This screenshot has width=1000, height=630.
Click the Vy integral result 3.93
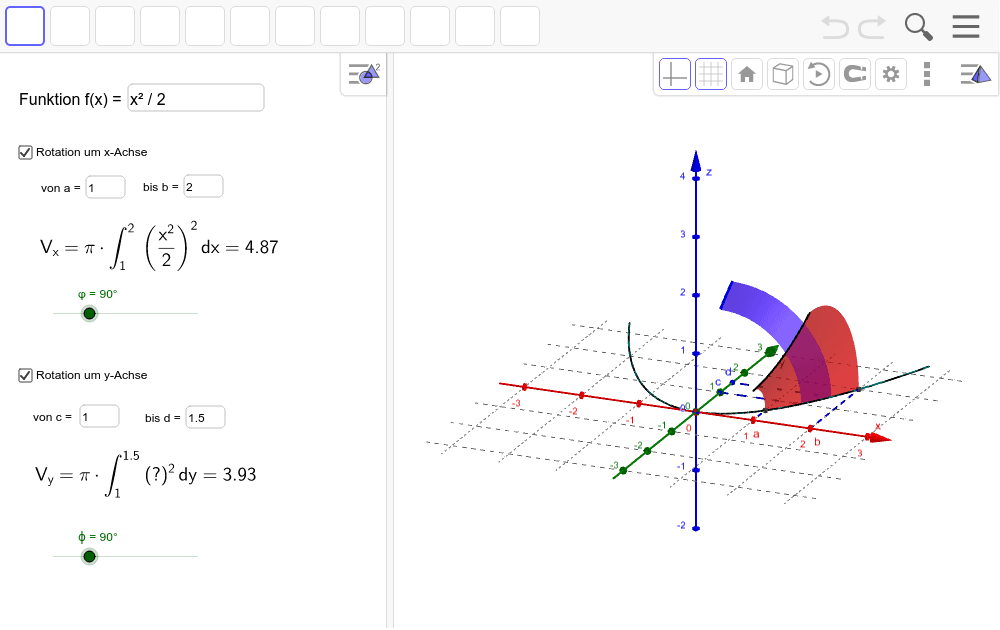pyautogui.click(x=239, y=475)
